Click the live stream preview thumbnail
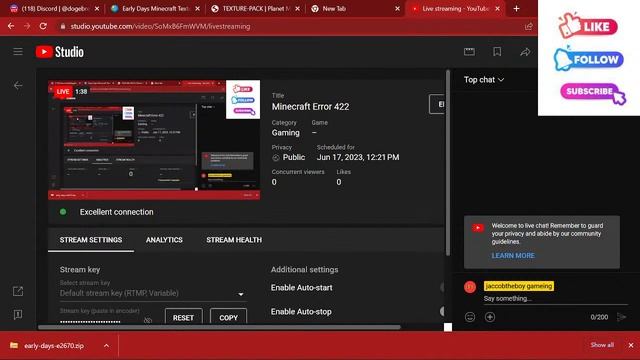Image resolution: width=640 pixels, height=360 pixels. point(154,140)
